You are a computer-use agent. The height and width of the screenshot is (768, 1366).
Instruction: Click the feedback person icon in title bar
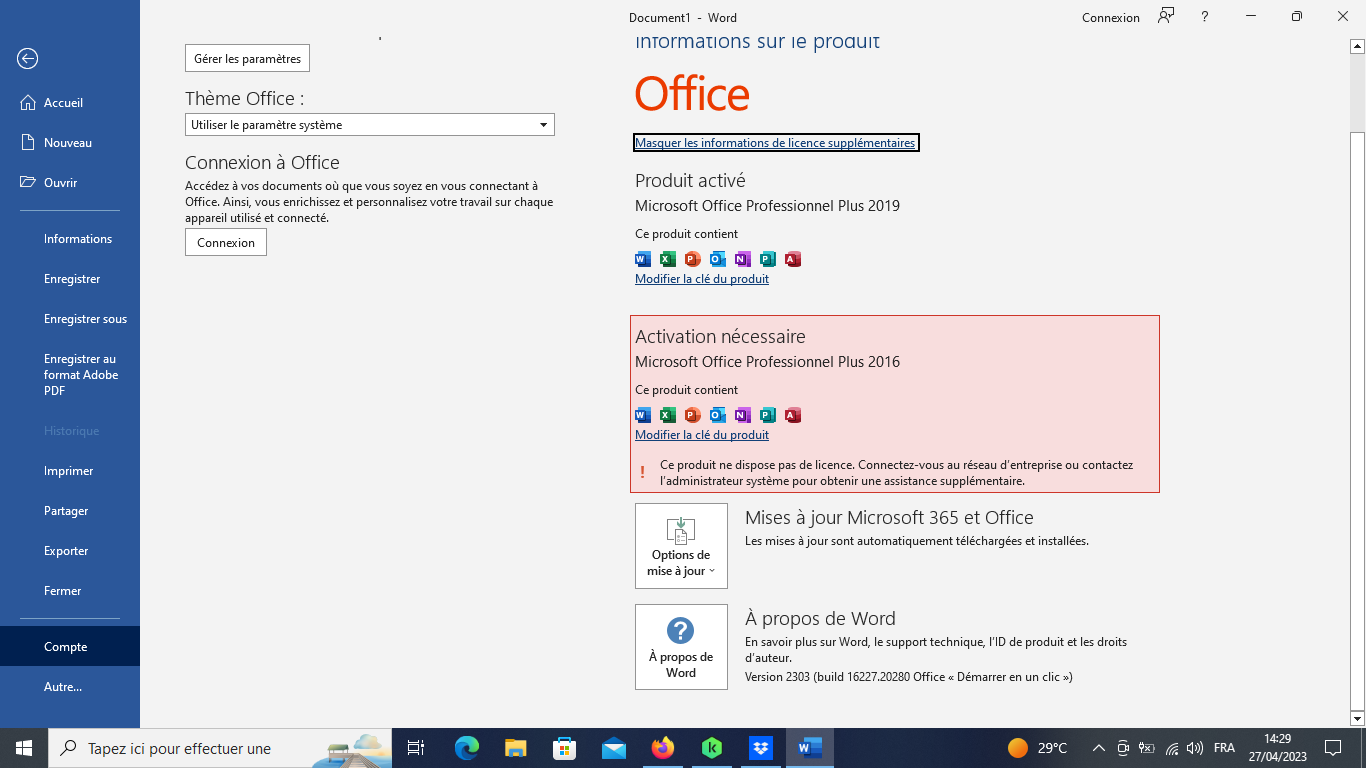point(1166,16)
